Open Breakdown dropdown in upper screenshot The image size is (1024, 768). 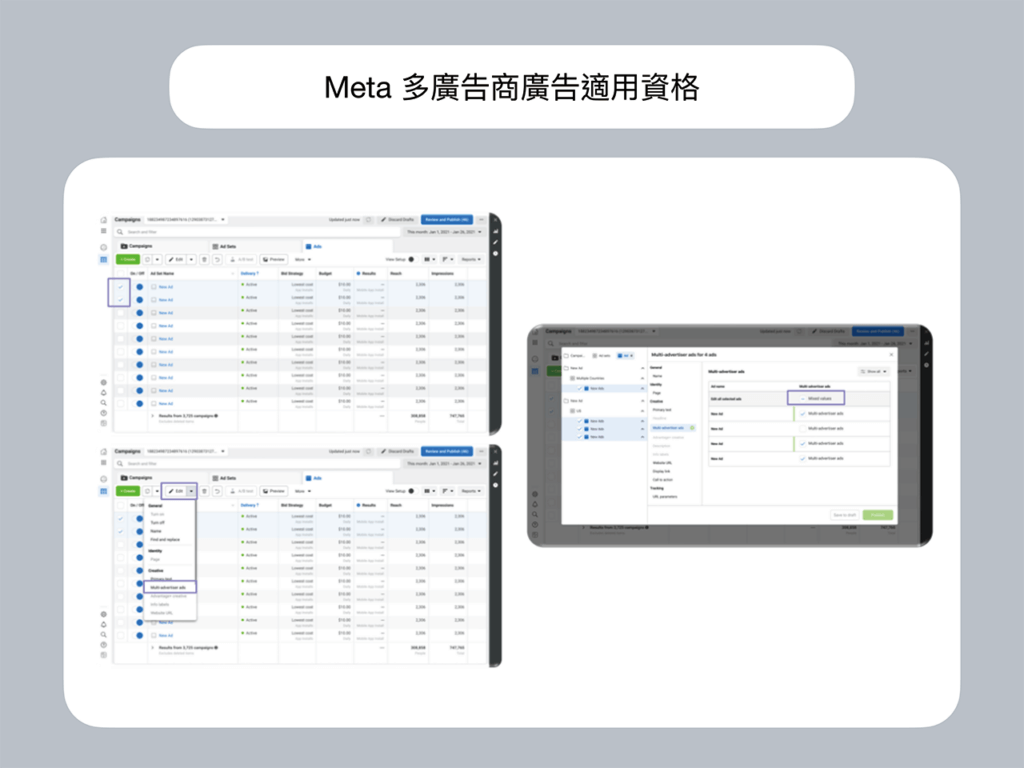click(x=447, y=259)
